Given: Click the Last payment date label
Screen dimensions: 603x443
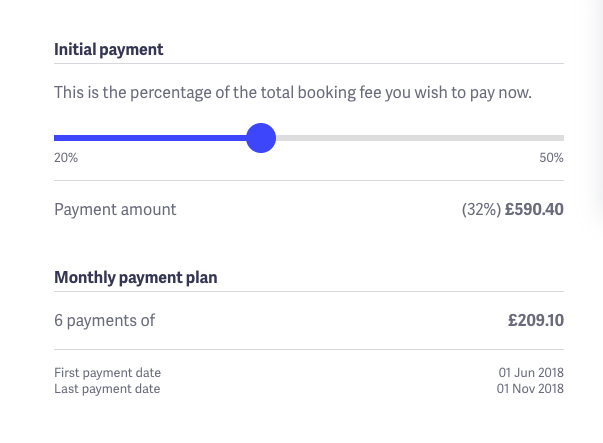Looking at the screenshot, I should pos(107,388).
